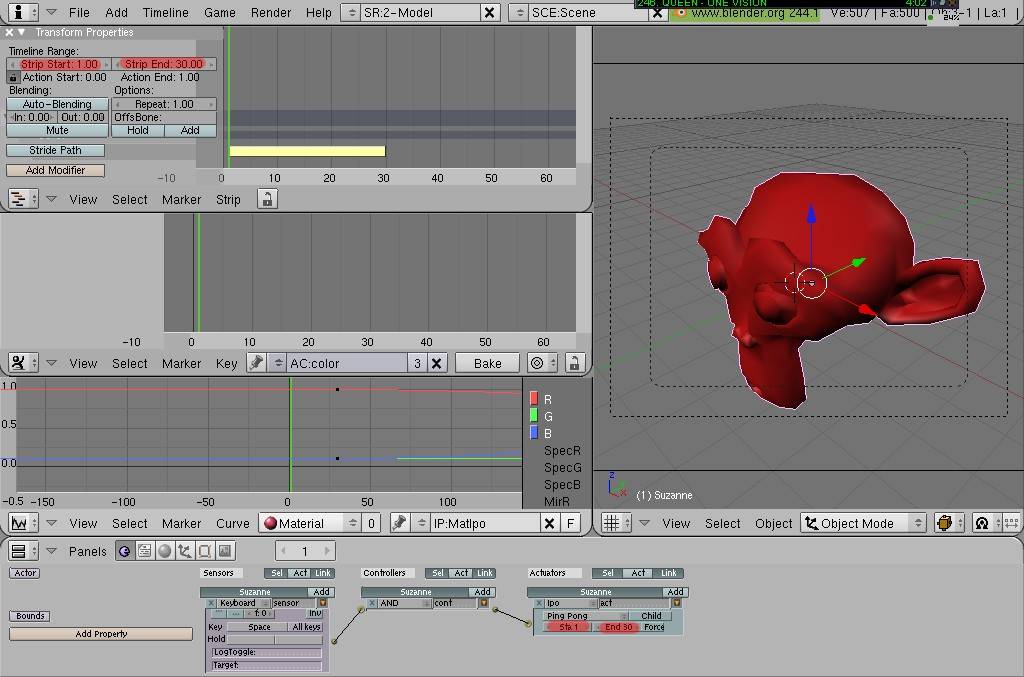Toggle the Inv button on Keyboard sensor
This screenshot has height=677, width=1024.
pyautogui.click(x=314, y=614)
